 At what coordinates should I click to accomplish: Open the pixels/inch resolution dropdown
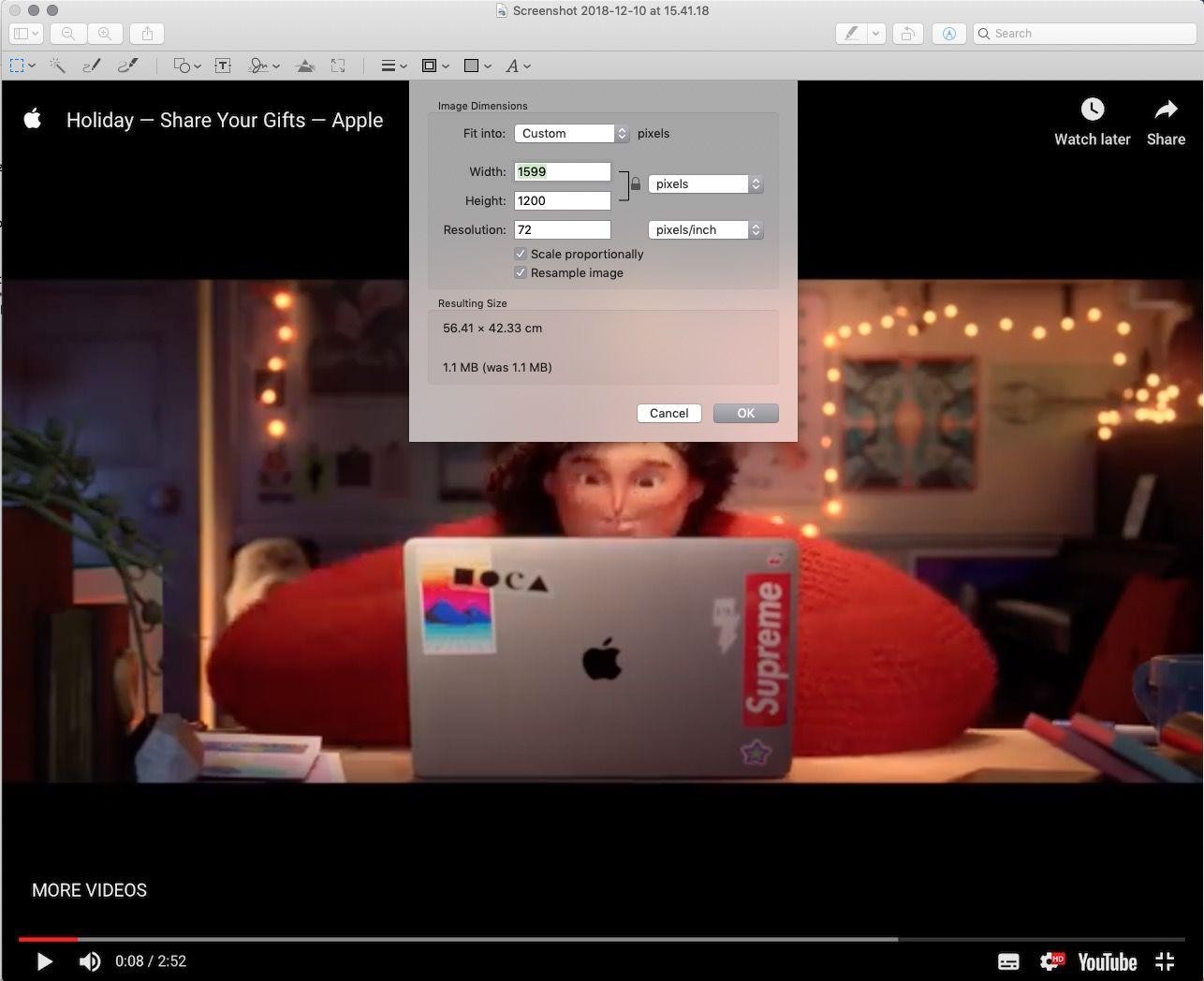pos(705,229)
